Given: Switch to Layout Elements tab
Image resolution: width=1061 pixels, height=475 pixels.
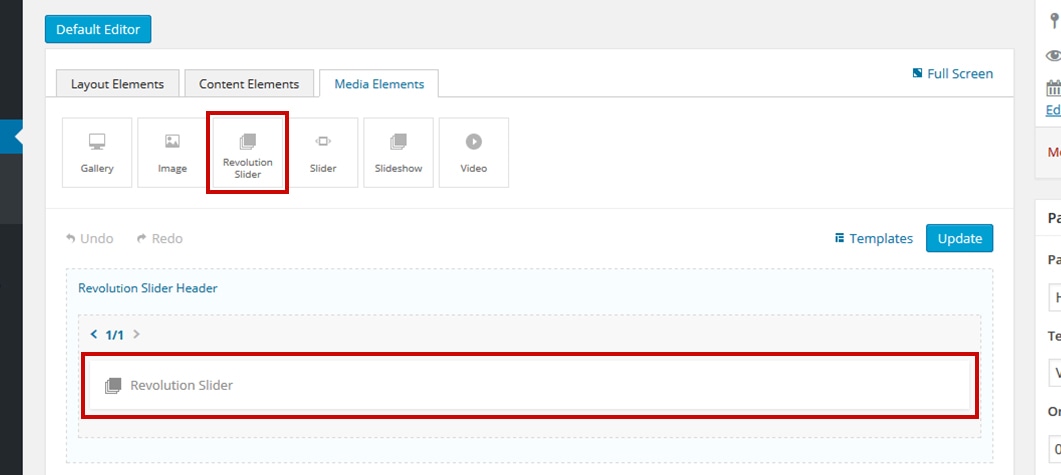Looking at the screenshot, I should point(117,84).
